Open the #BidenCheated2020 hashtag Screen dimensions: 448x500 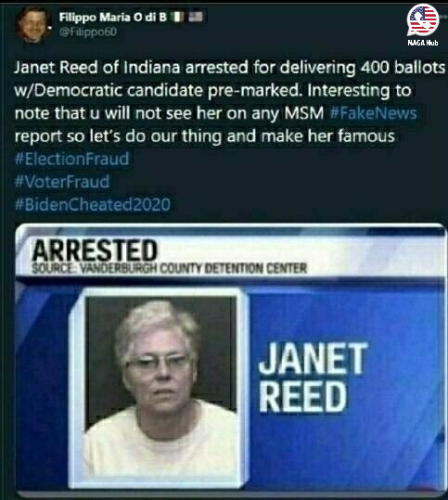(92, 204)
